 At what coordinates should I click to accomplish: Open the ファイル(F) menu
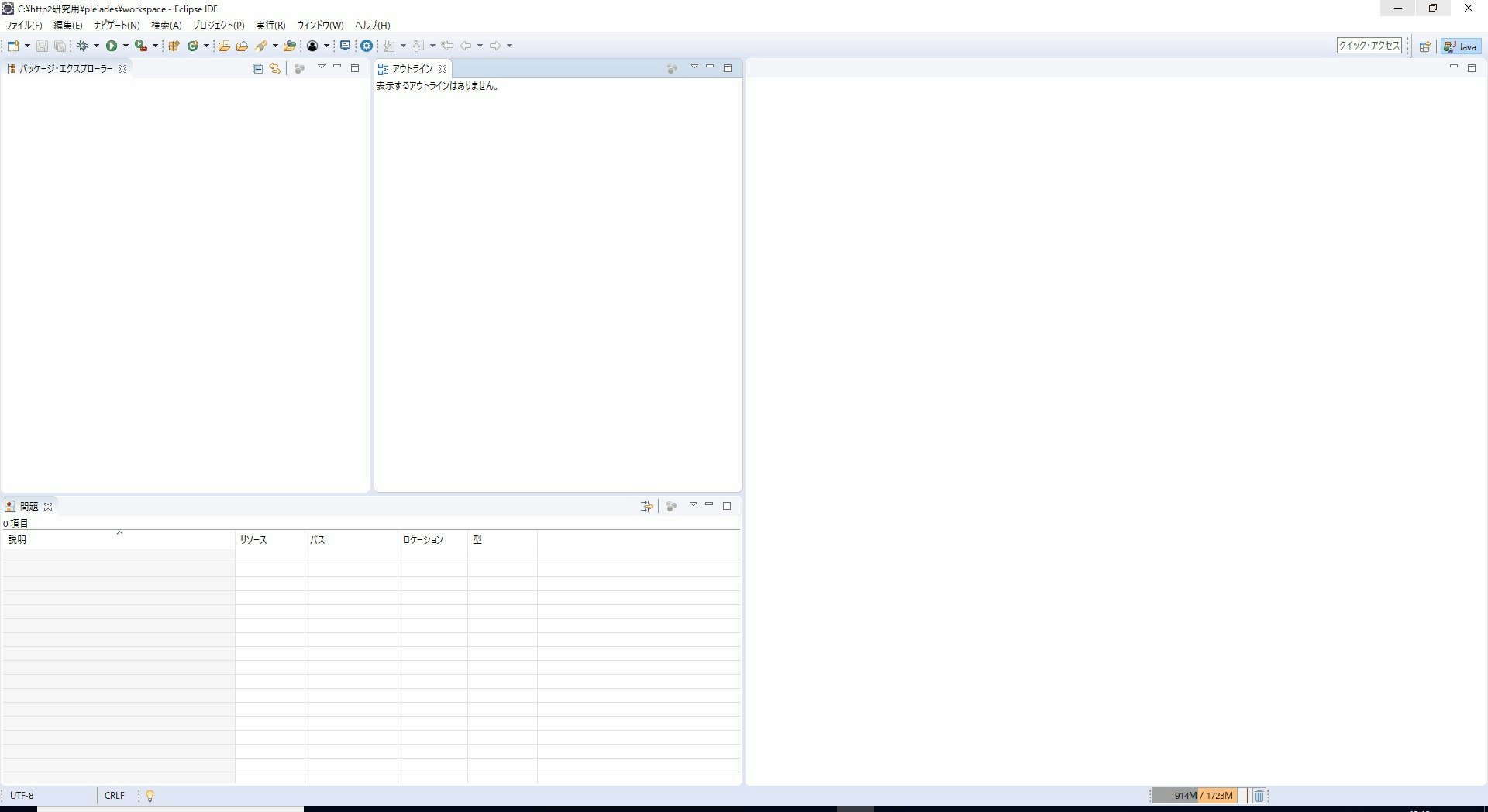click(24, 26)
